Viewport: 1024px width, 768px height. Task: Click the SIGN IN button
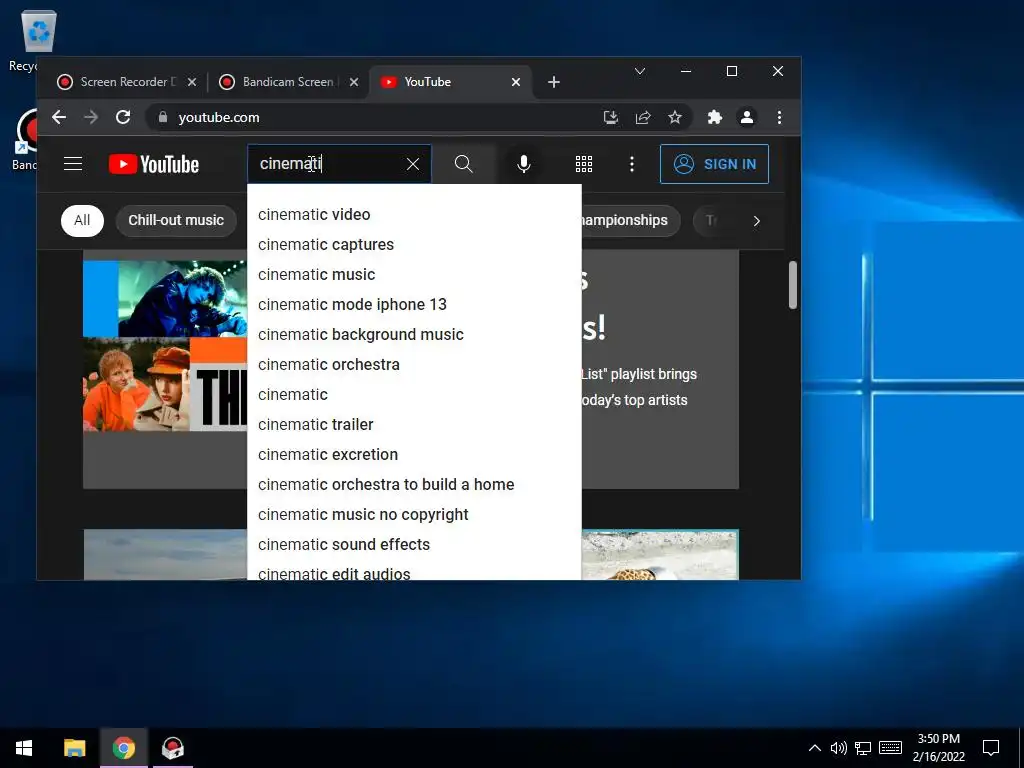[x=714, y=164]
